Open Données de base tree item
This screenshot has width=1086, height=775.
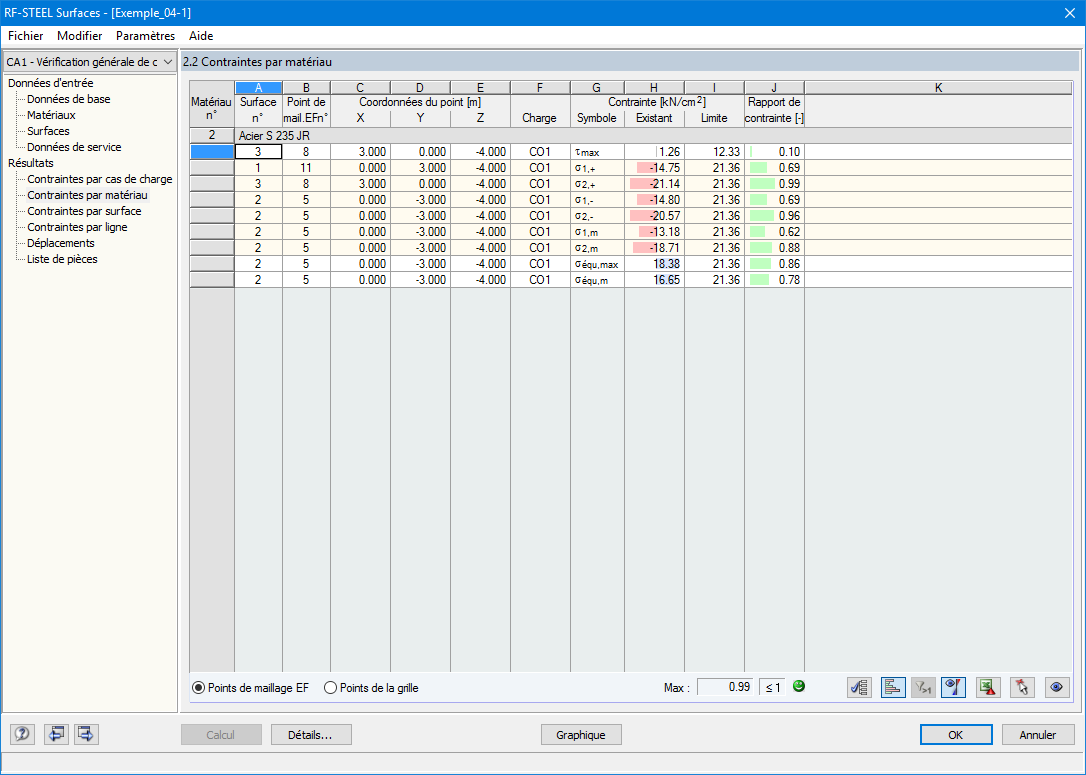69,99
